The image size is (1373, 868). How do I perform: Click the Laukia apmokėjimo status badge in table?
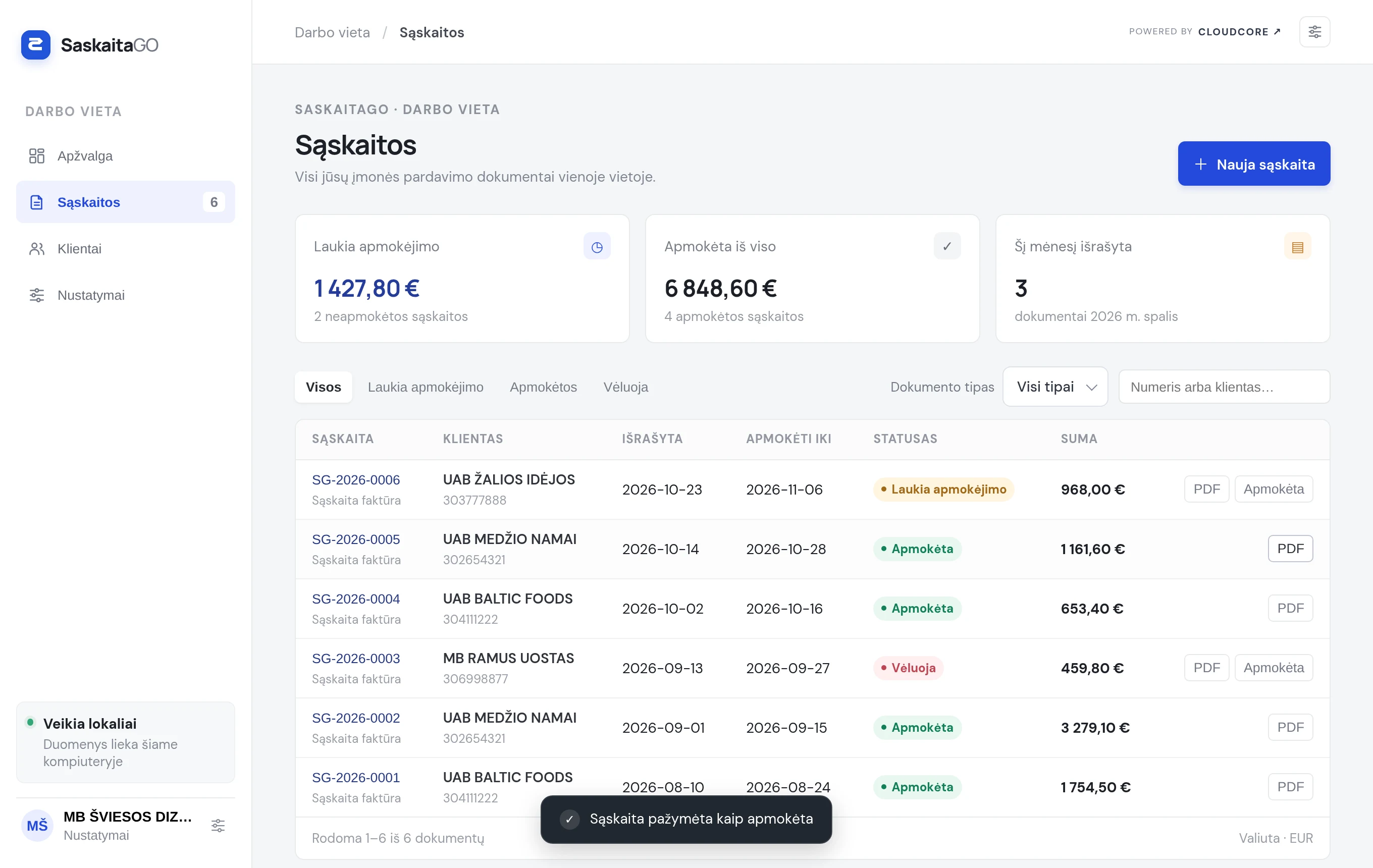pyautogui.click(x=943, y=489)
